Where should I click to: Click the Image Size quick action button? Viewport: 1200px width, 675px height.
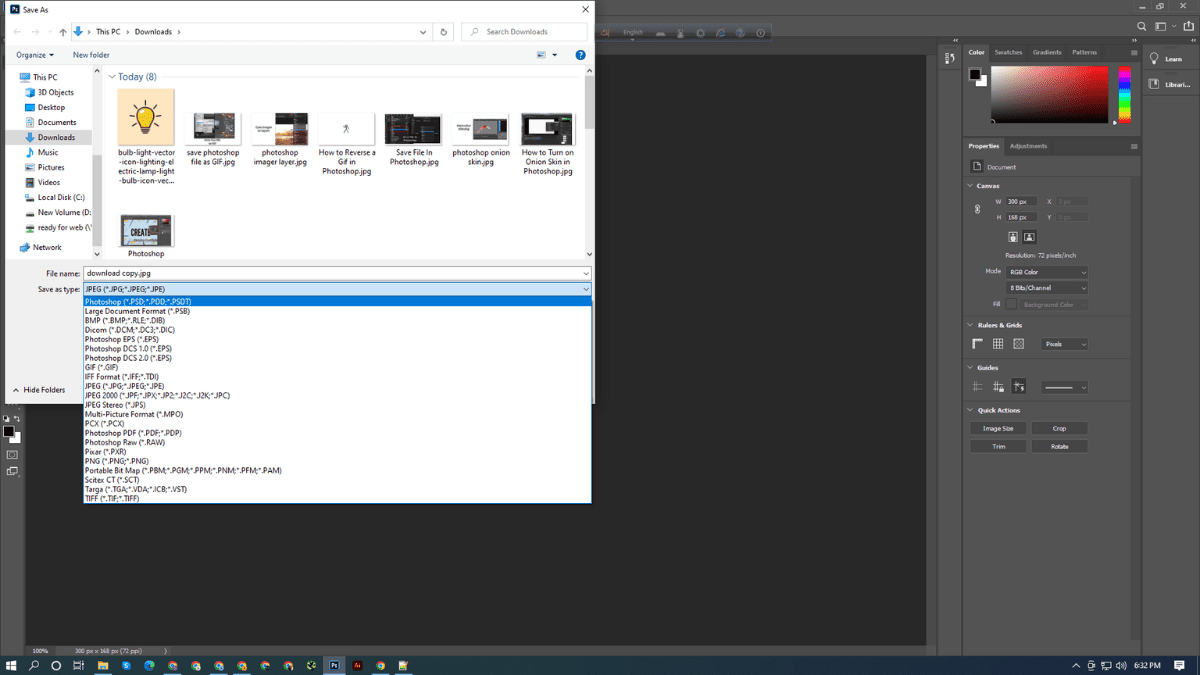[x=998, y=428]
